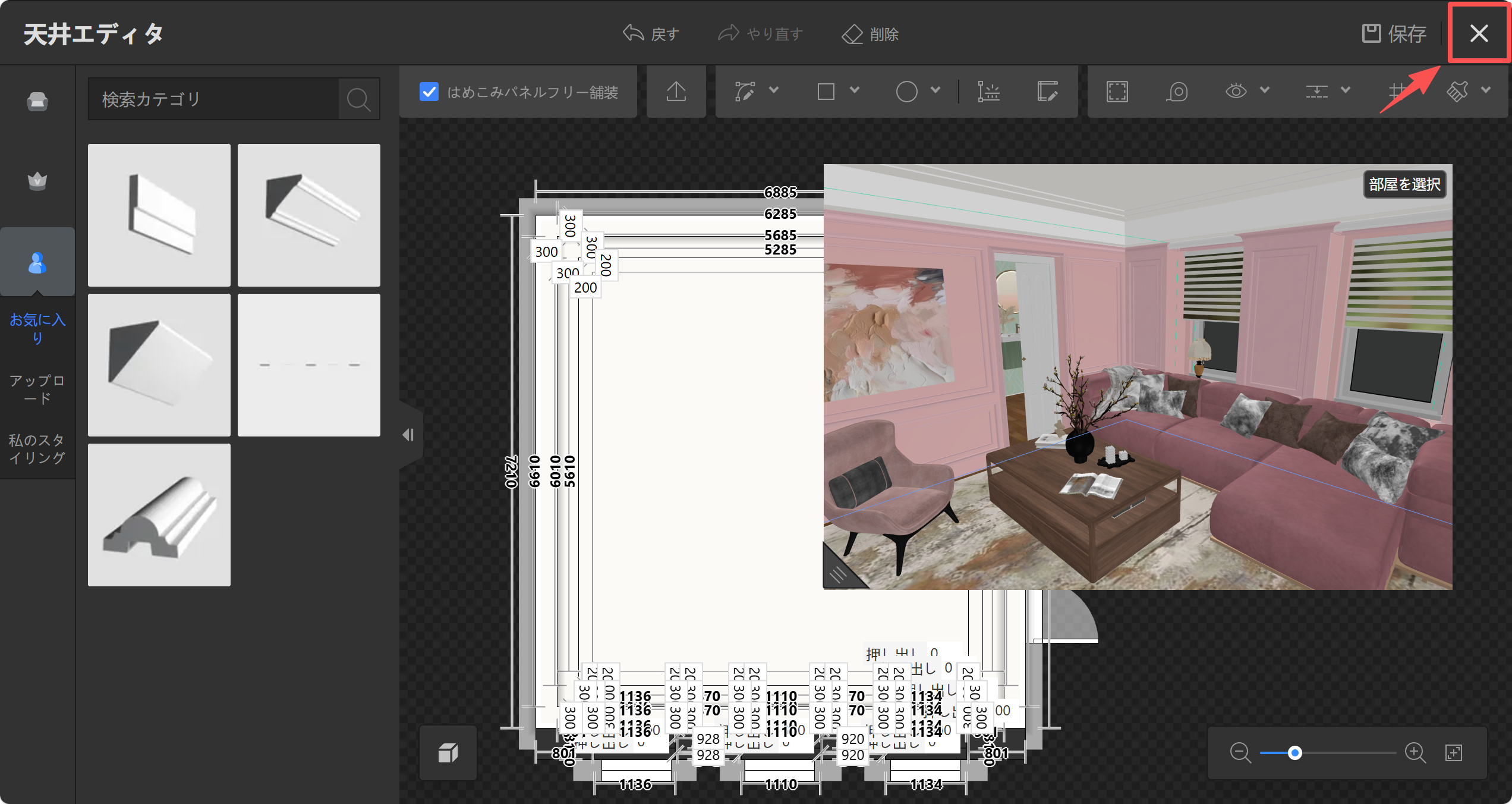Select the dimension measure tool
Screen dimensions: 1512x804
tap(989, 92)
